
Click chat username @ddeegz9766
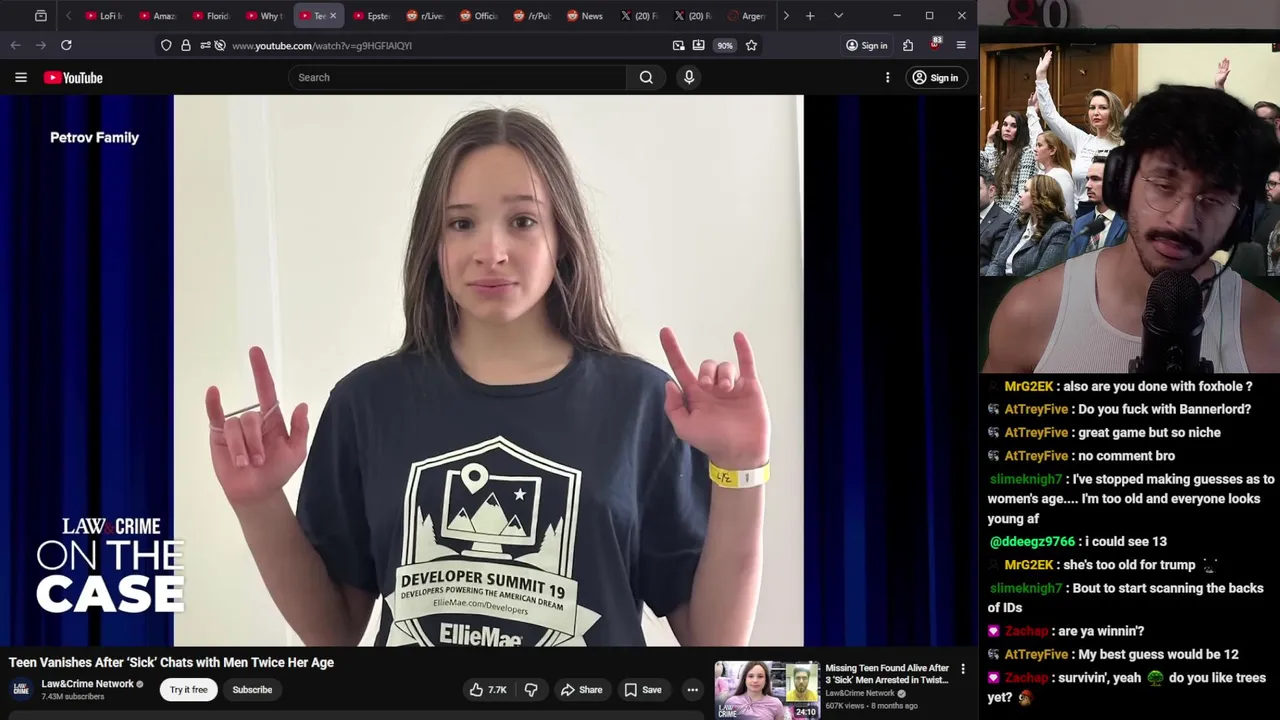click(1032, 541)
